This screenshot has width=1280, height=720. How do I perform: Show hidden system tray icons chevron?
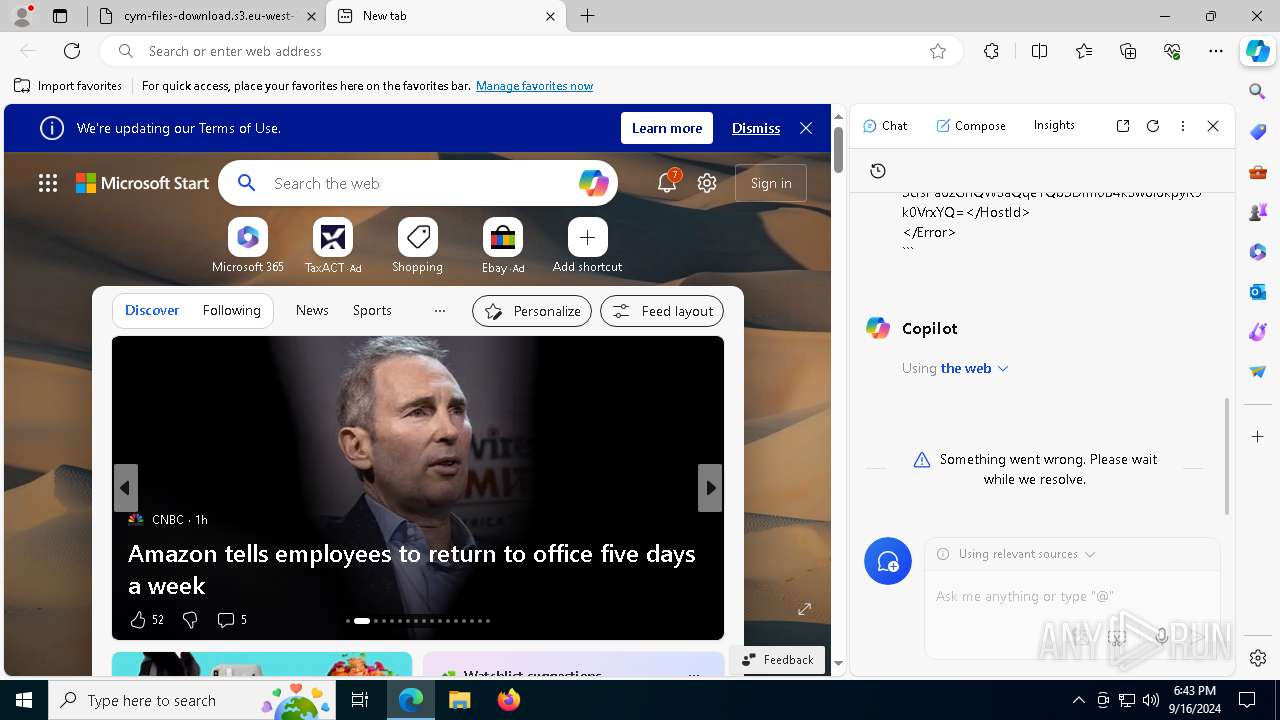click(x=1078, y=700)
